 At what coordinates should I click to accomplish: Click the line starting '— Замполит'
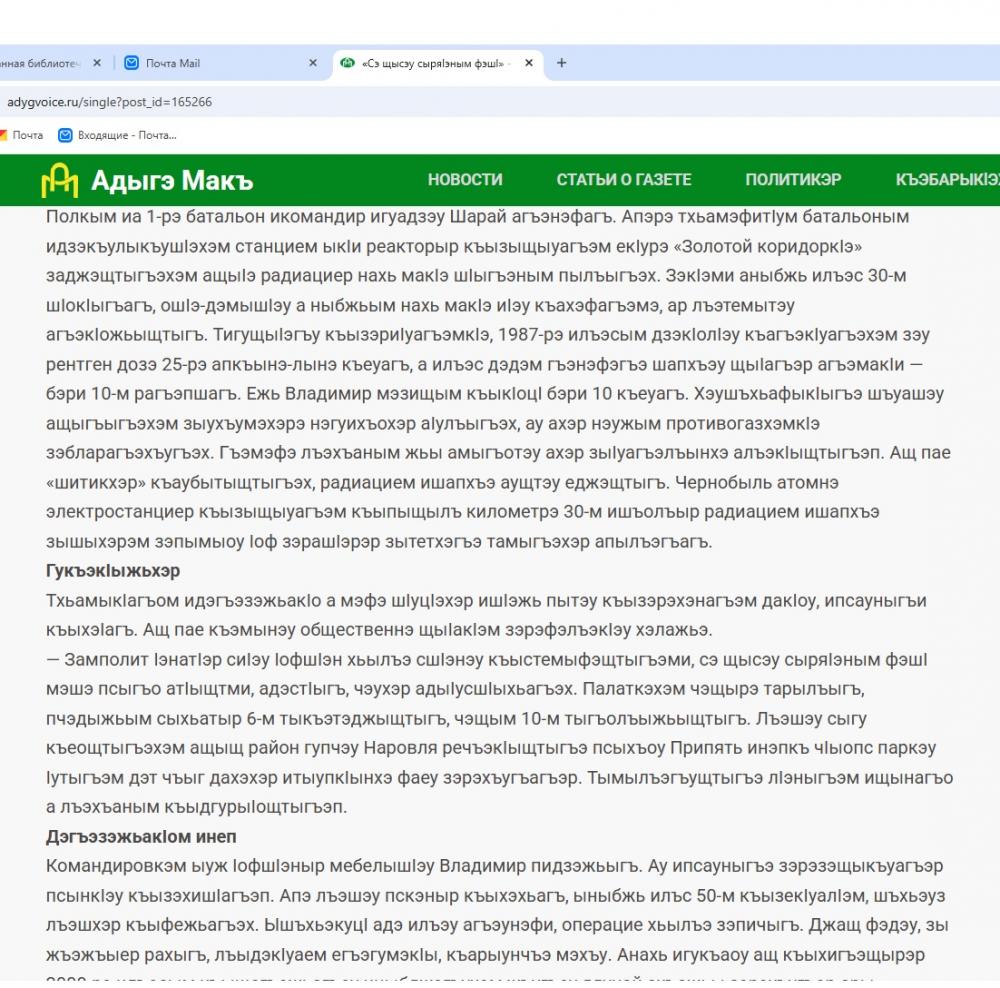coord(487,660)
